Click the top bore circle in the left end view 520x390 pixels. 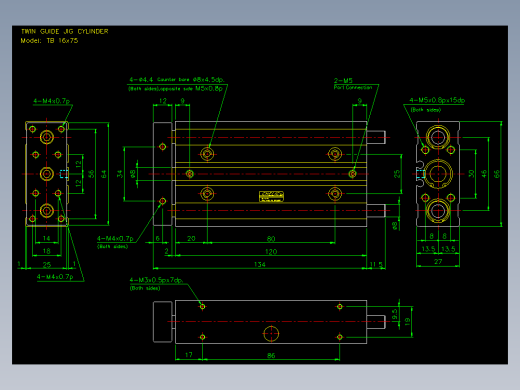pyautogui.click(x=47, y=137)
